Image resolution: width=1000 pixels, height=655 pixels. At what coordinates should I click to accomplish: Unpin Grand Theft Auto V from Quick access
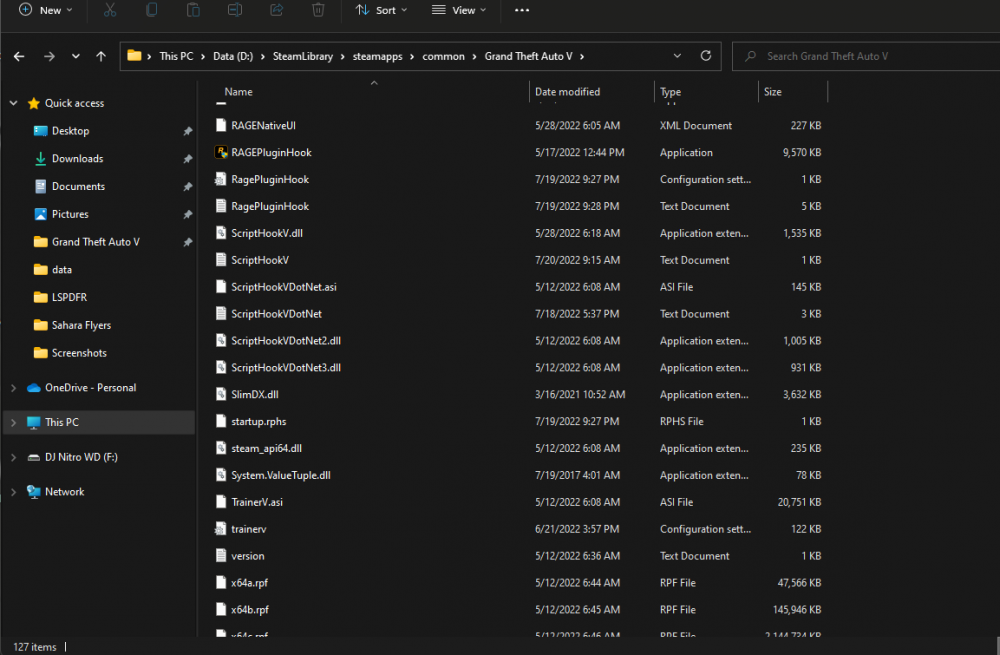187,241
